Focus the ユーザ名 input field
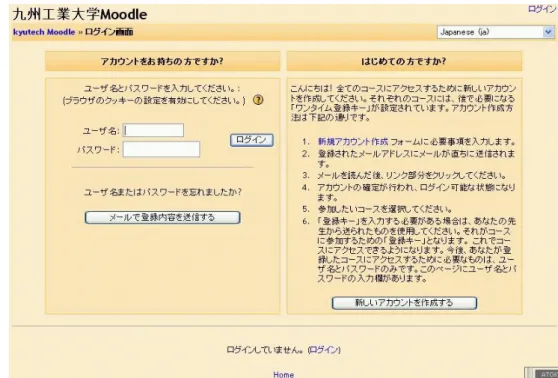 pos(153,130)
